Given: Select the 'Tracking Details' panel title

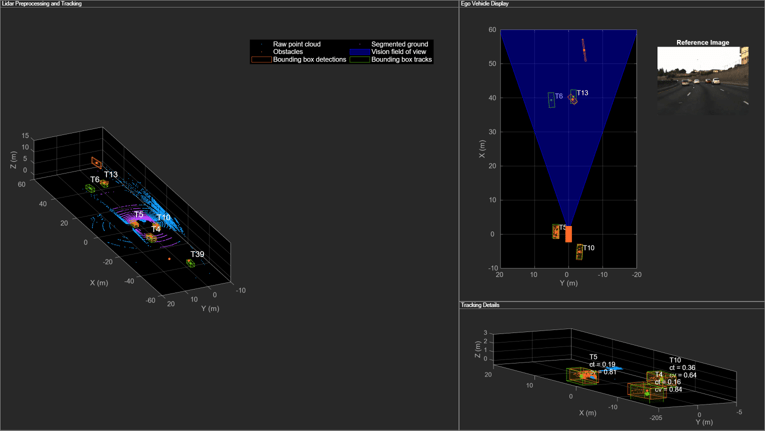Looking at the screenshot, I should (480, 305).
